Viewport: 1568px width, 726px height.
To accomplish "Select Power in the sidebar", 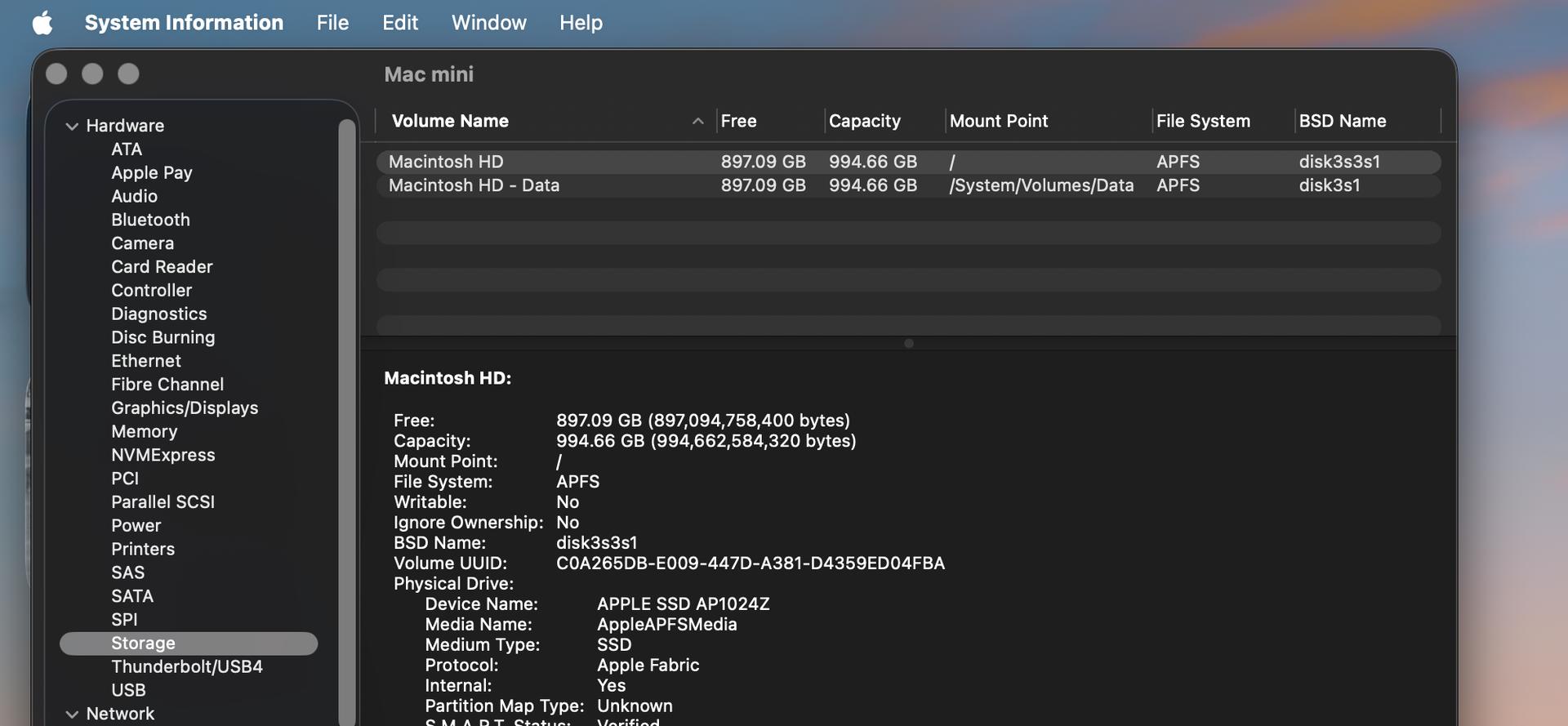I will (136, 526).
